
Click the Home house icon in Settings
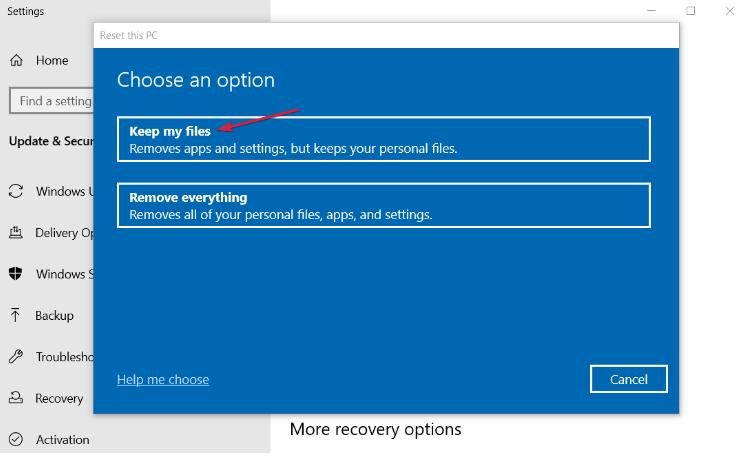coord(16,60)
